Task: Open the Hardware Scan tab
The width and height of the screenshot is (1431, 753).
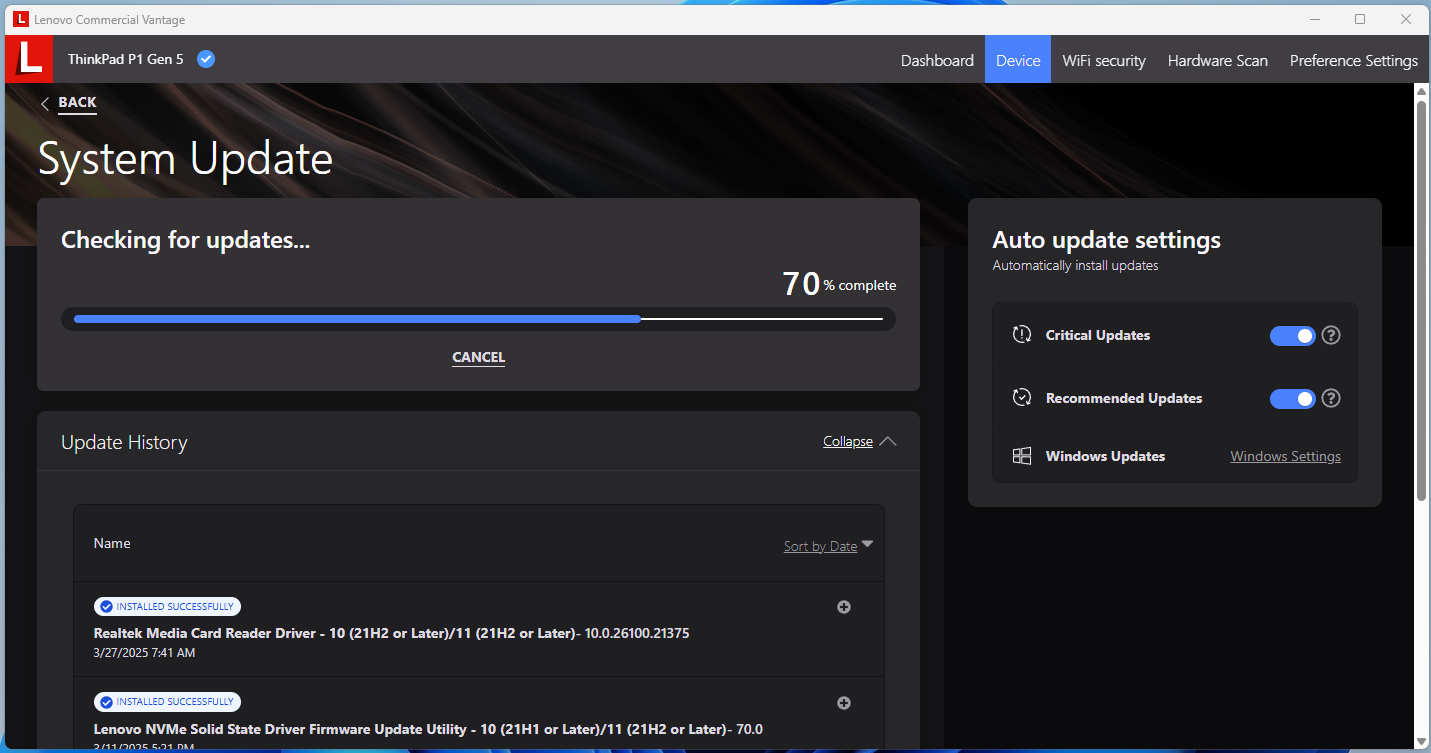Action: coord(1217,60)
